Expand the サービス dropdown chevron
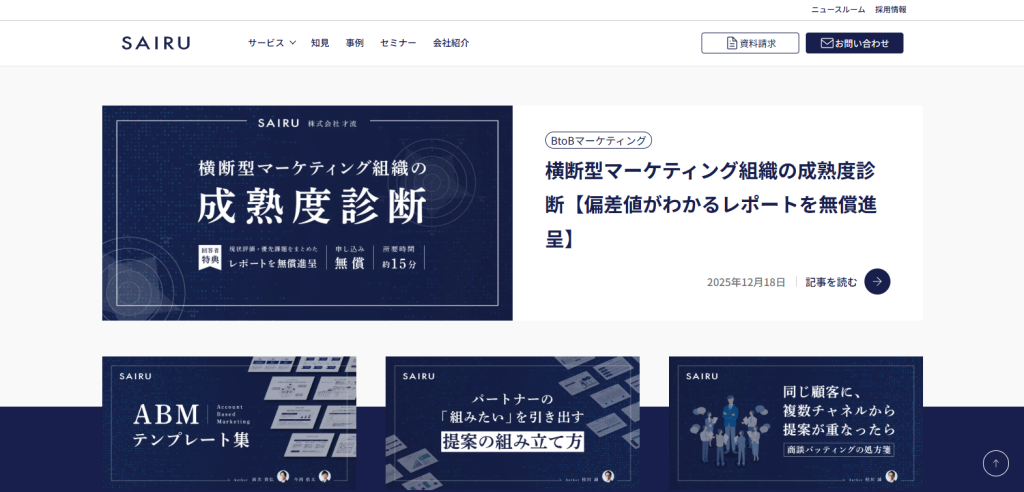 [293, 42]
